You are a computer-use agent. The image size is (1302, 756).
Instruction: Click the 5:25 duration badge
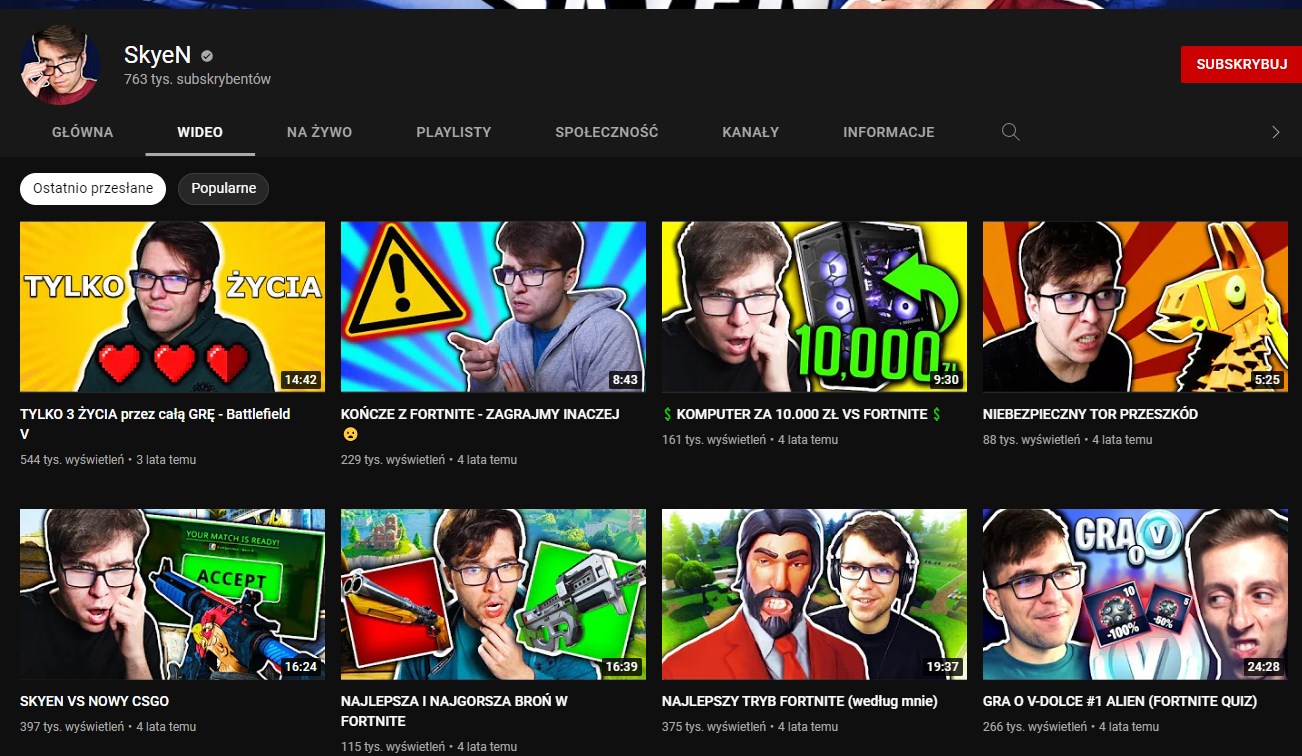[x=1266, y=380]
